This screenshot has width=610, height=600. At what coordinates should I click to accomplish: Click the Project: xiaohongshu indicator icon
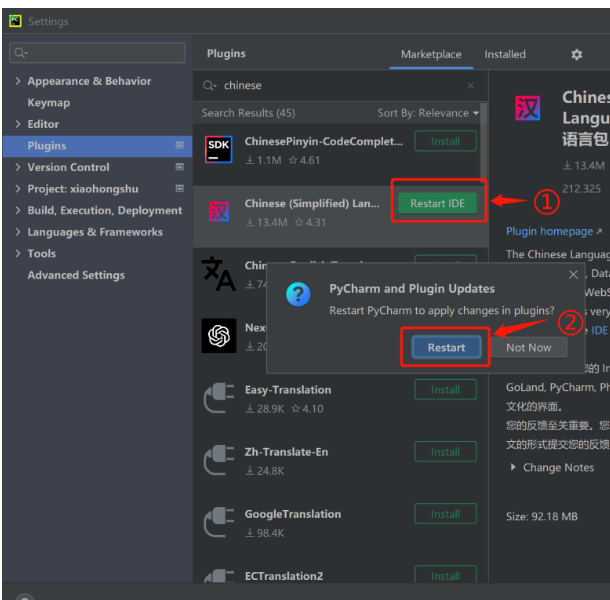(x=179, y=188)
